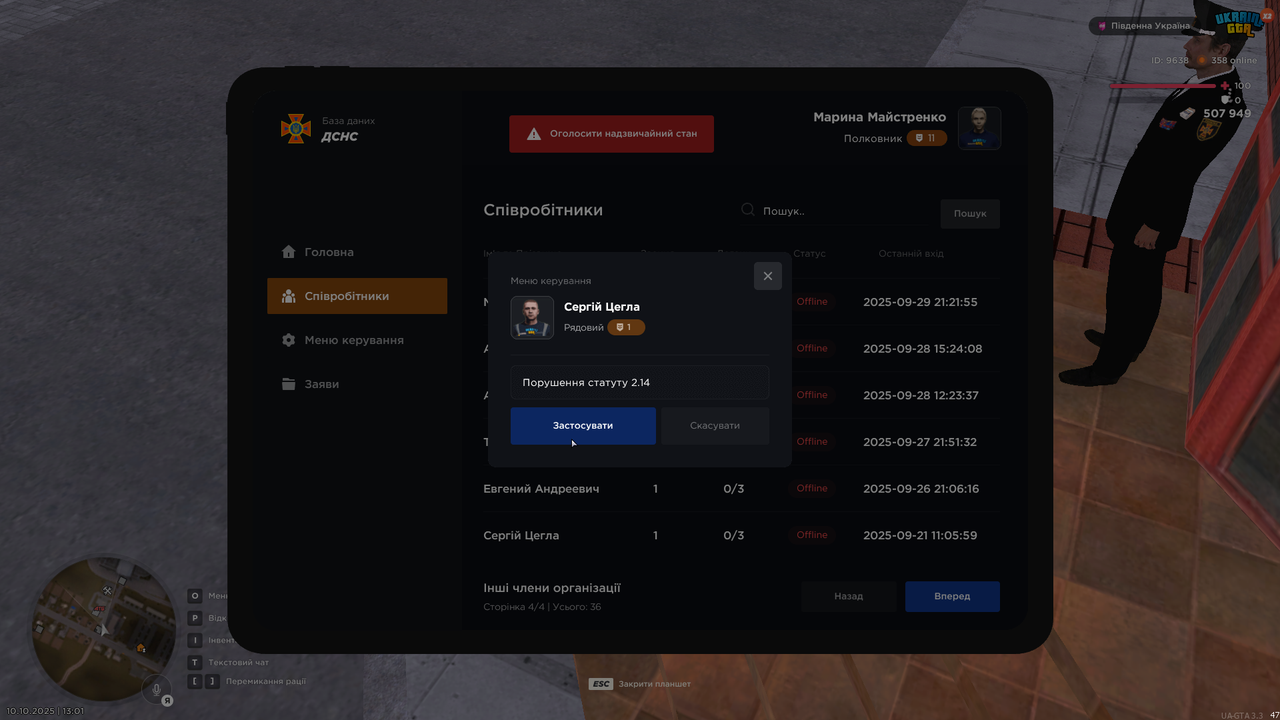
Task: Click the Сергій Цегла table row name
Action: (x=521, y=535)
